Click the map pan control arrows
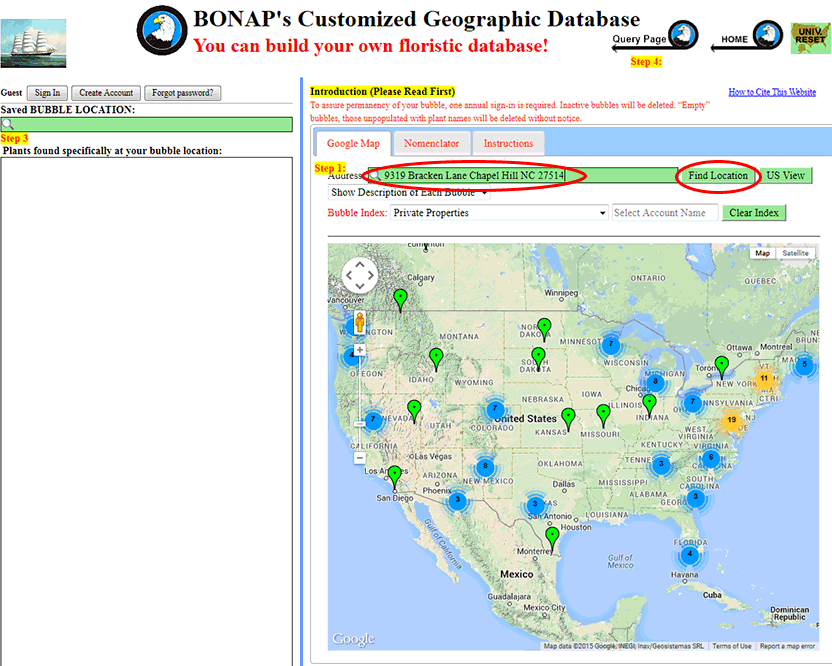Image resolution: width=832 pixels, height=666 pixels. click(x=360, y=275)
